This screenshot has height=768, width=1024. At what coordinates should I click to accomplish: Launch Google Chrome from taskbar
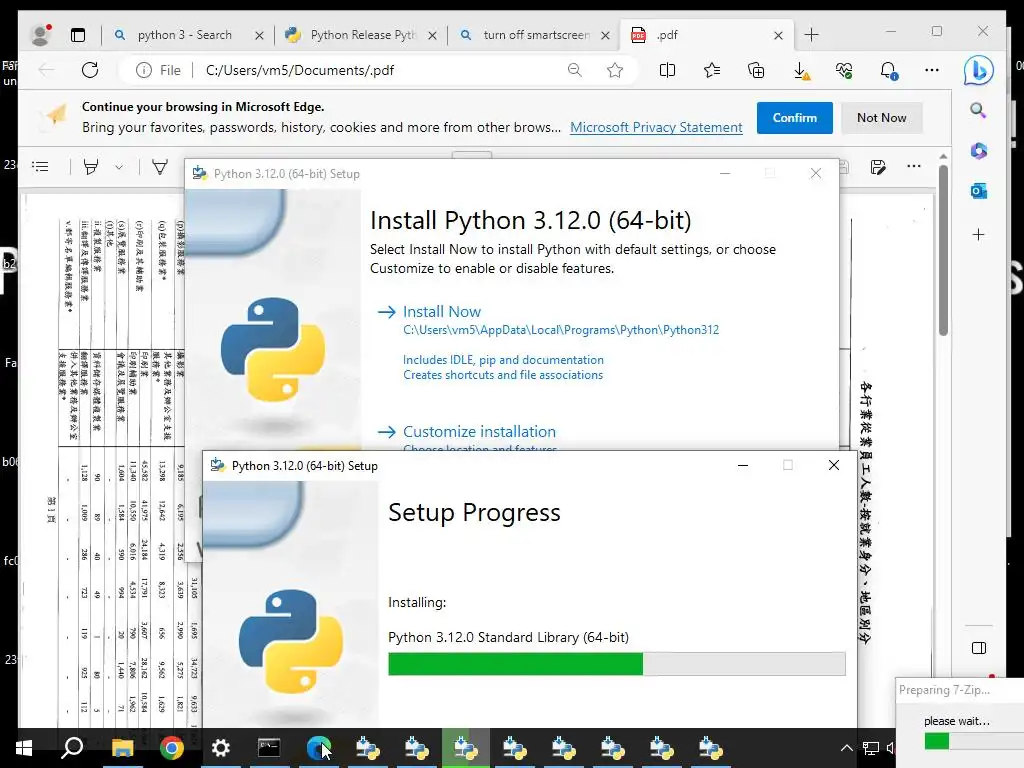pos(172,748)
